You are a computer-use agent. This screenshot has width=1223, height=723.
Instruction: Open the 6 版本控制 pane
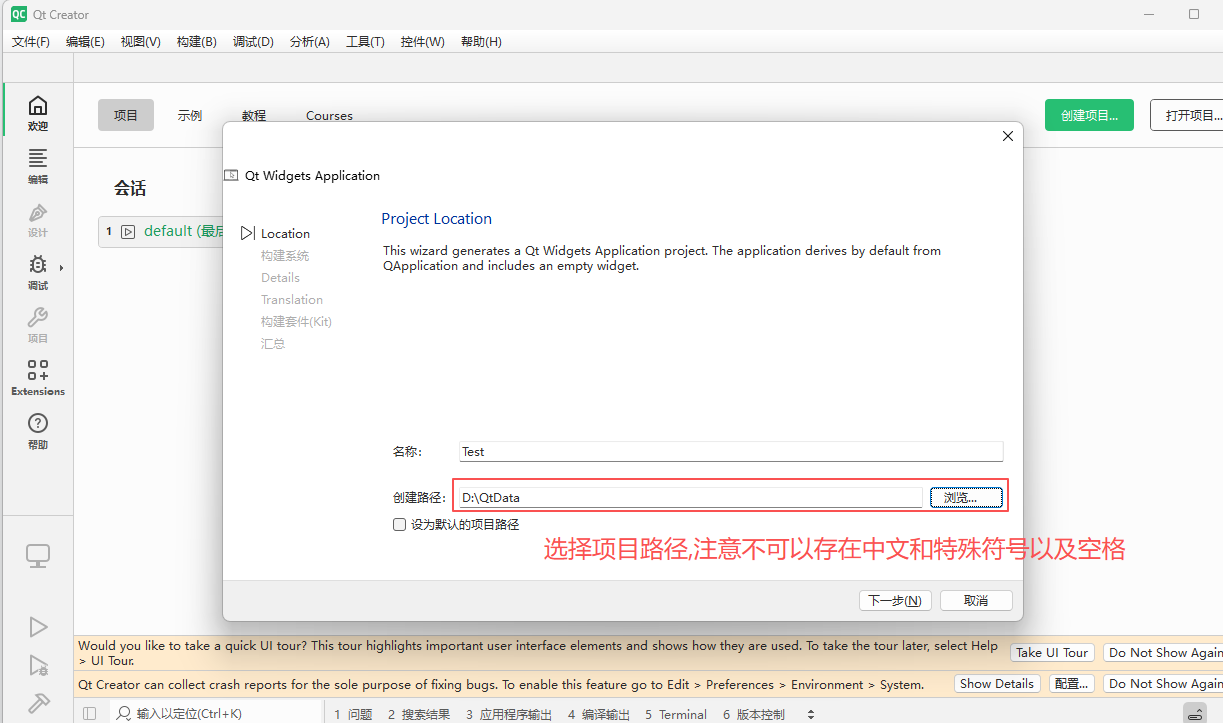[754, 714]
